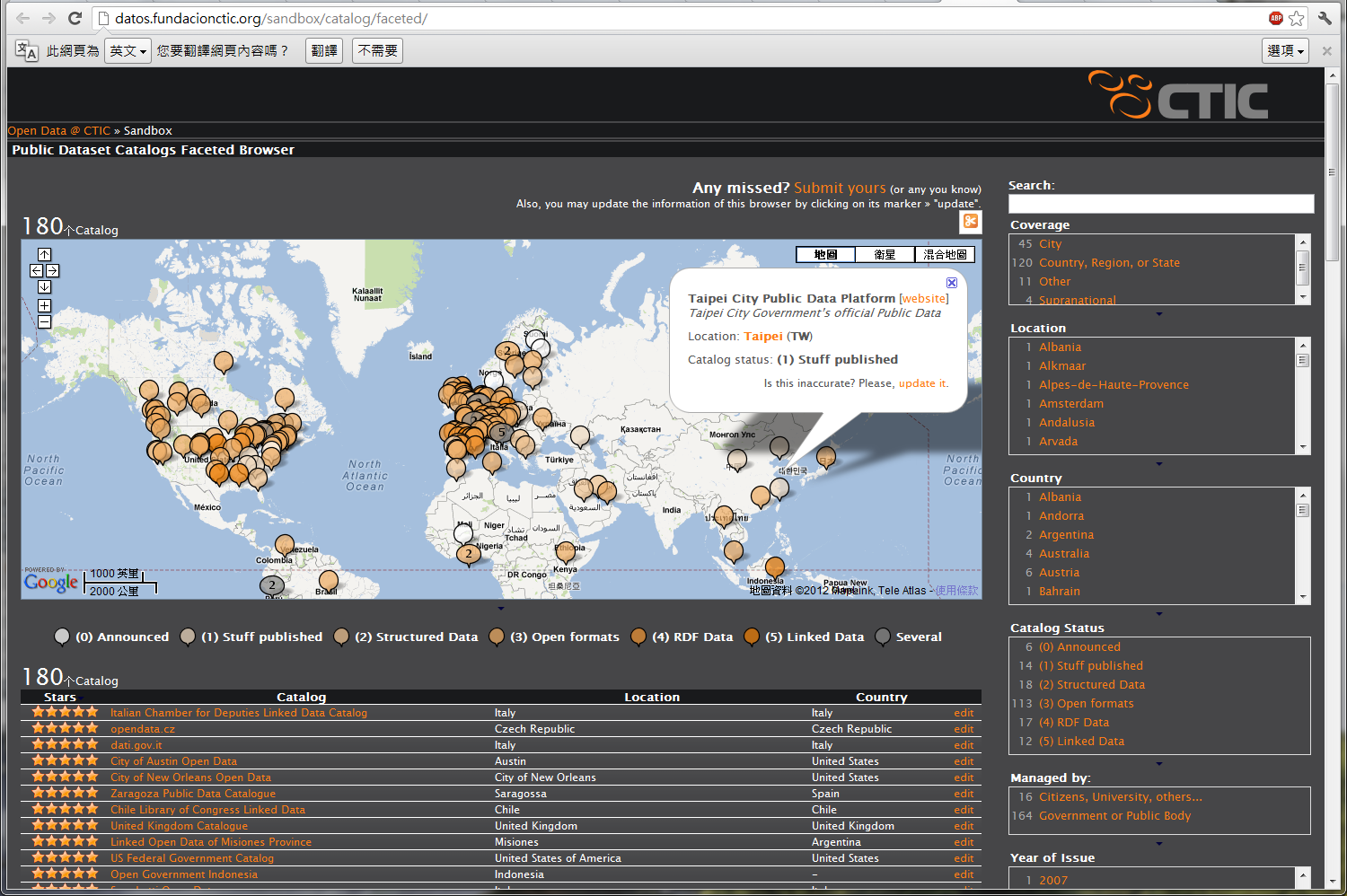Switch map to 衛星 satellite view
This screenshot has height=896, width=1347.
click(x=885, y=255)
